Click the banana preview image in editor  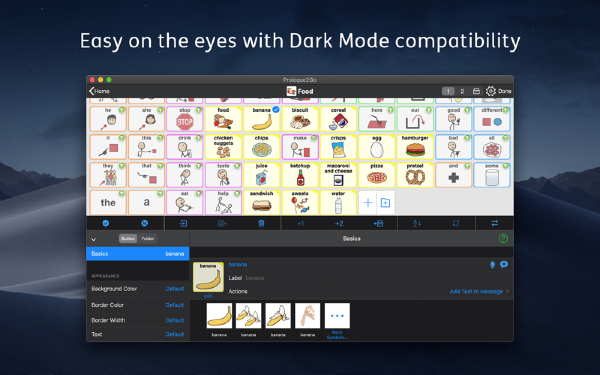(208, 277)
